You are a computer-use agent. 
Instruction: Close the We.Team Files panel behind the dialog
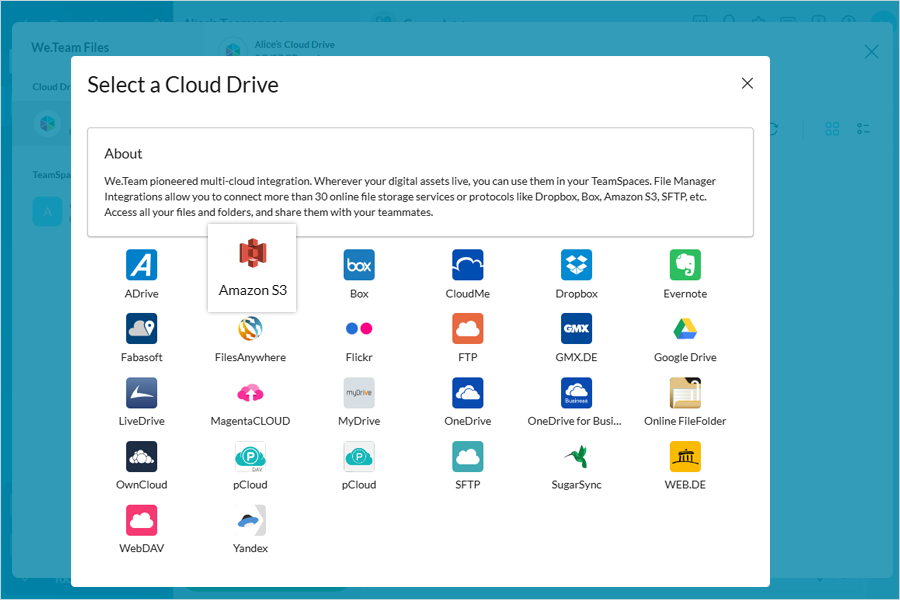(871, 52)
